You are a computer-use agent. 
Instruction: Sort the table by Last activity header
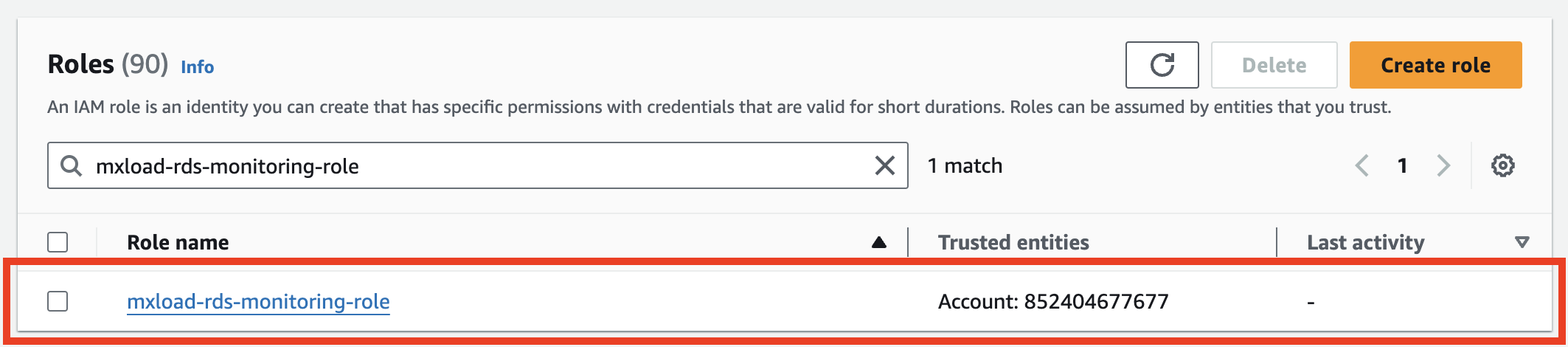coord(1365,242)
